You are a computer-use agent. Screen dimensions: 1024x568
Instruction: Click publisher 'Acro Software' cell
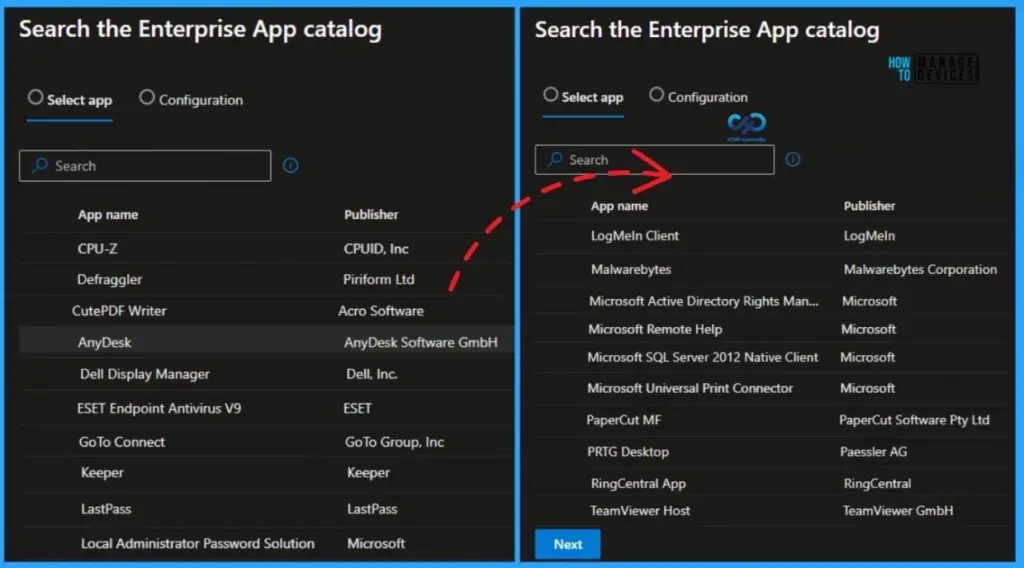click(x=381, y=311)
